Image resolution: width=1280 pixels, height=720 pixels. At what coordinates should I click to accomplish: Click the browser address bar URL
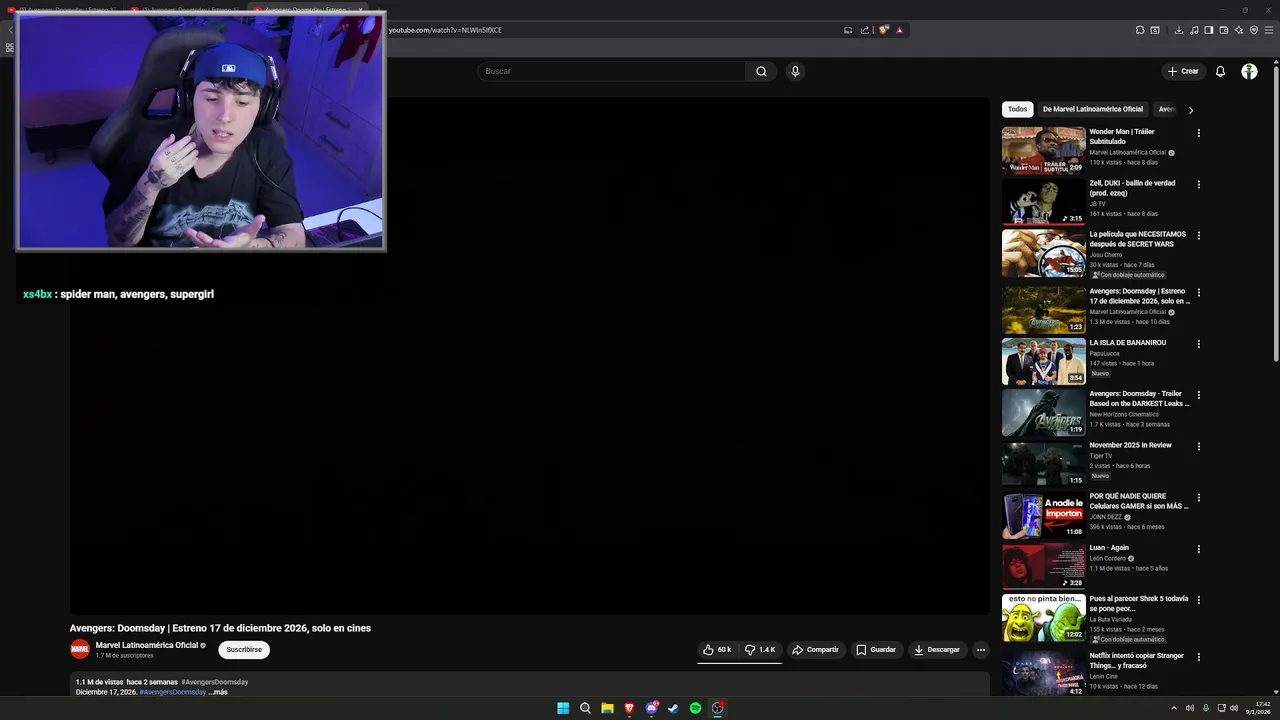pos(445,30)
